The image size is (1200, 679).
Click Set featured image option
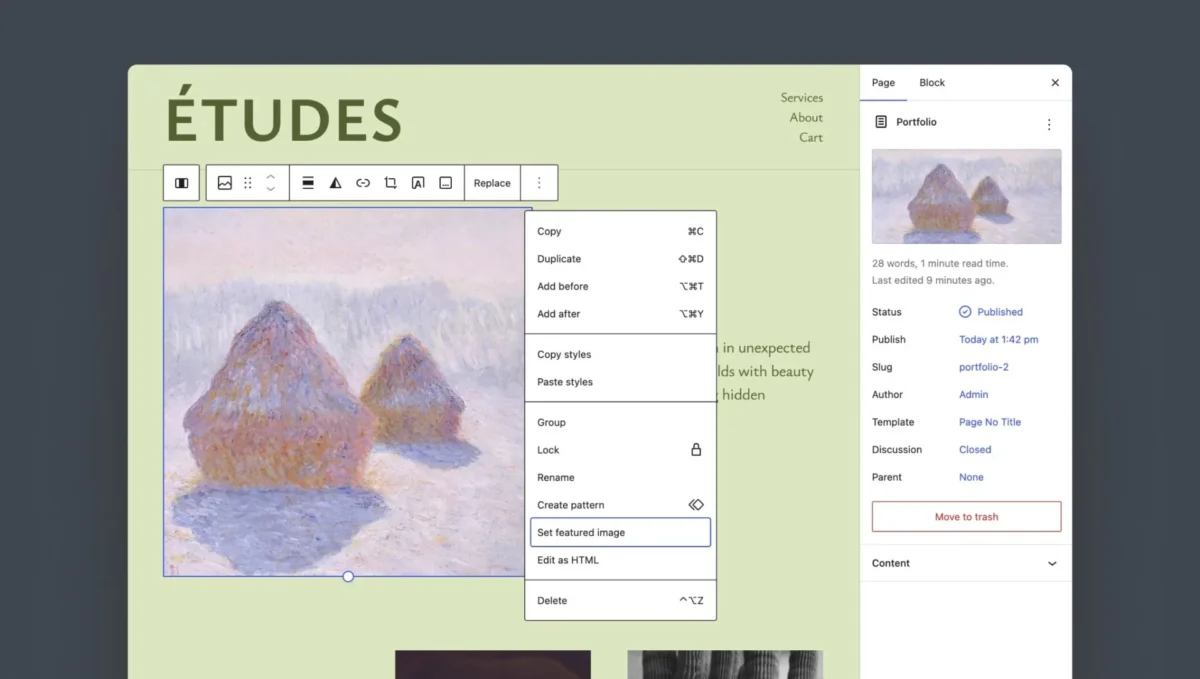pos(620,532)
